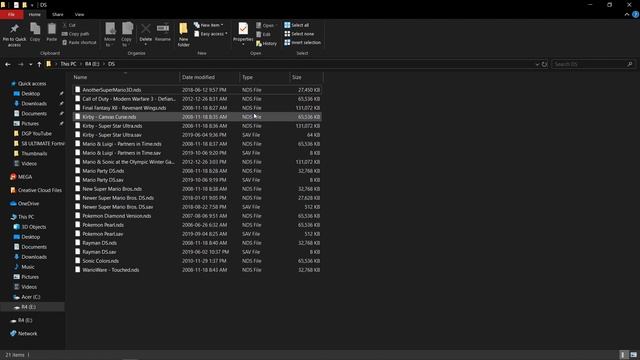Click Pin to Quick access icon
Viewport: 640px width, 360px height.
point(14,34)
